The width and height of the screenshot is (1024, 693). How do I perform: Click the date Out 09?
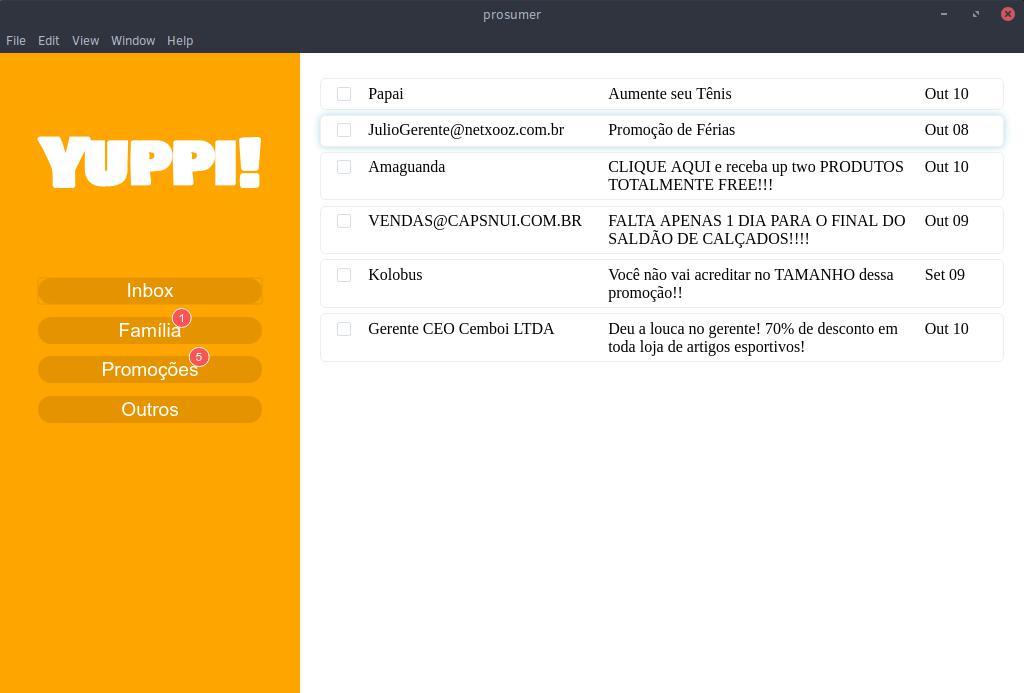[946, 221]
